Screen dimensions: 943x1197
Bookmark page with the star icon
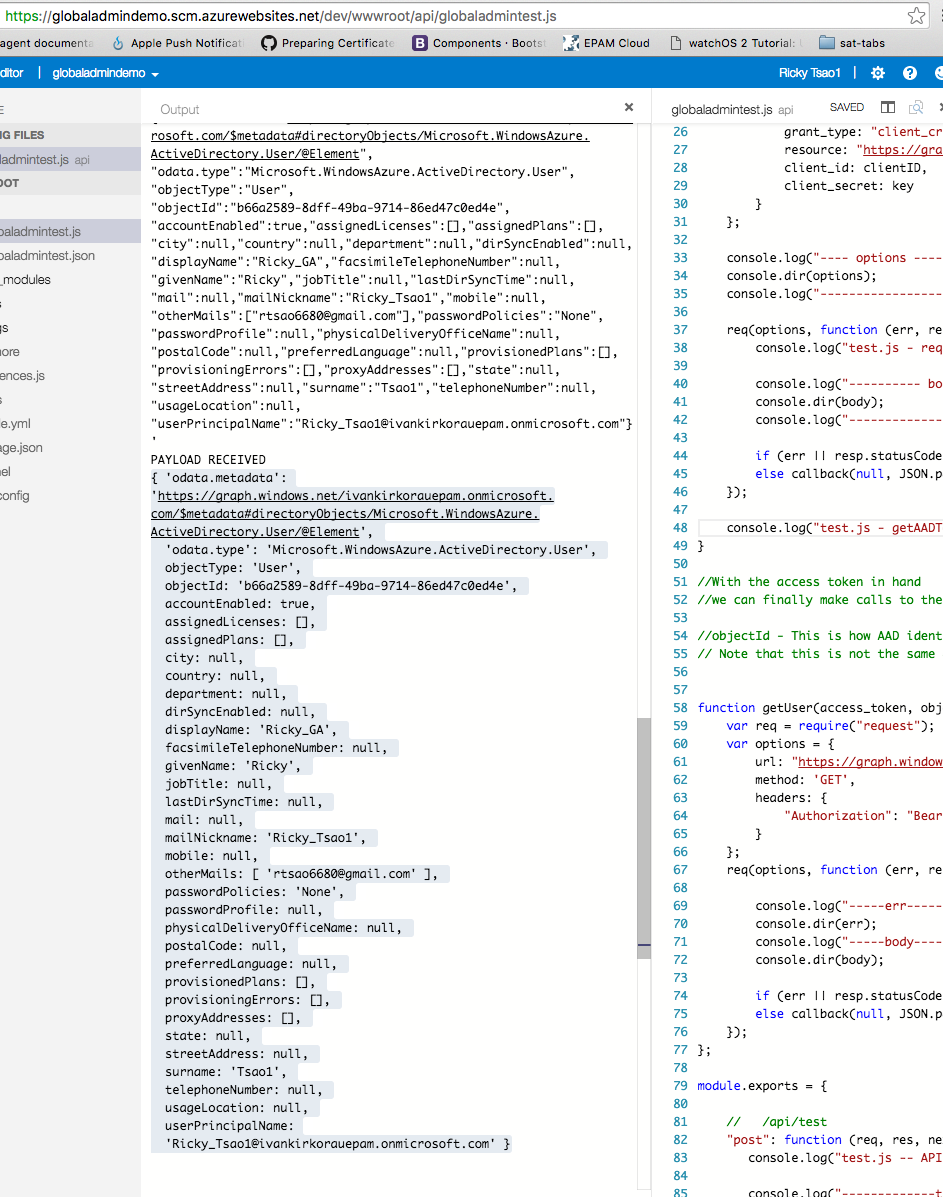916,16
